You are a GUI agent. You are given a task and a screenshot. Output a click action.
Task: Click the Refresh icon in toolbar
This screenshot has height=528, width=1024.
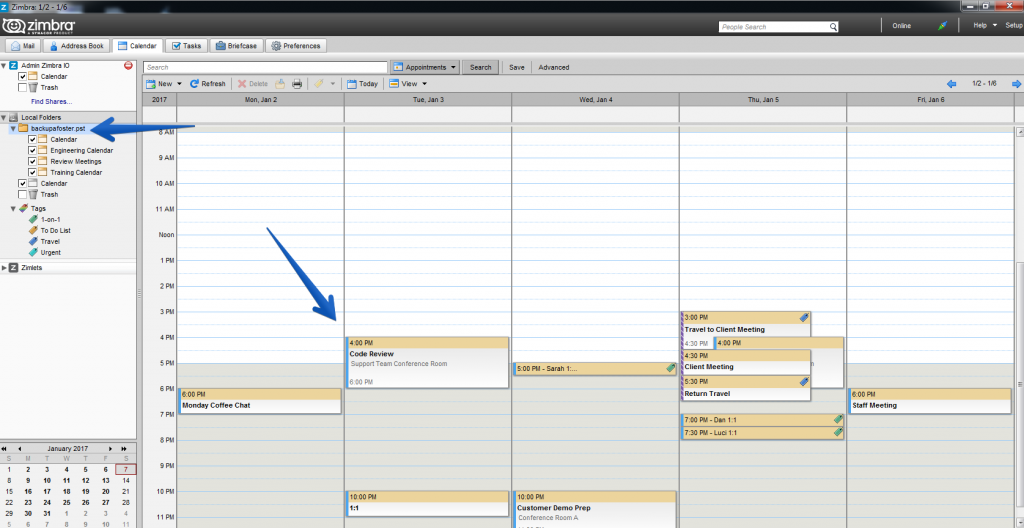coord(194,84)
